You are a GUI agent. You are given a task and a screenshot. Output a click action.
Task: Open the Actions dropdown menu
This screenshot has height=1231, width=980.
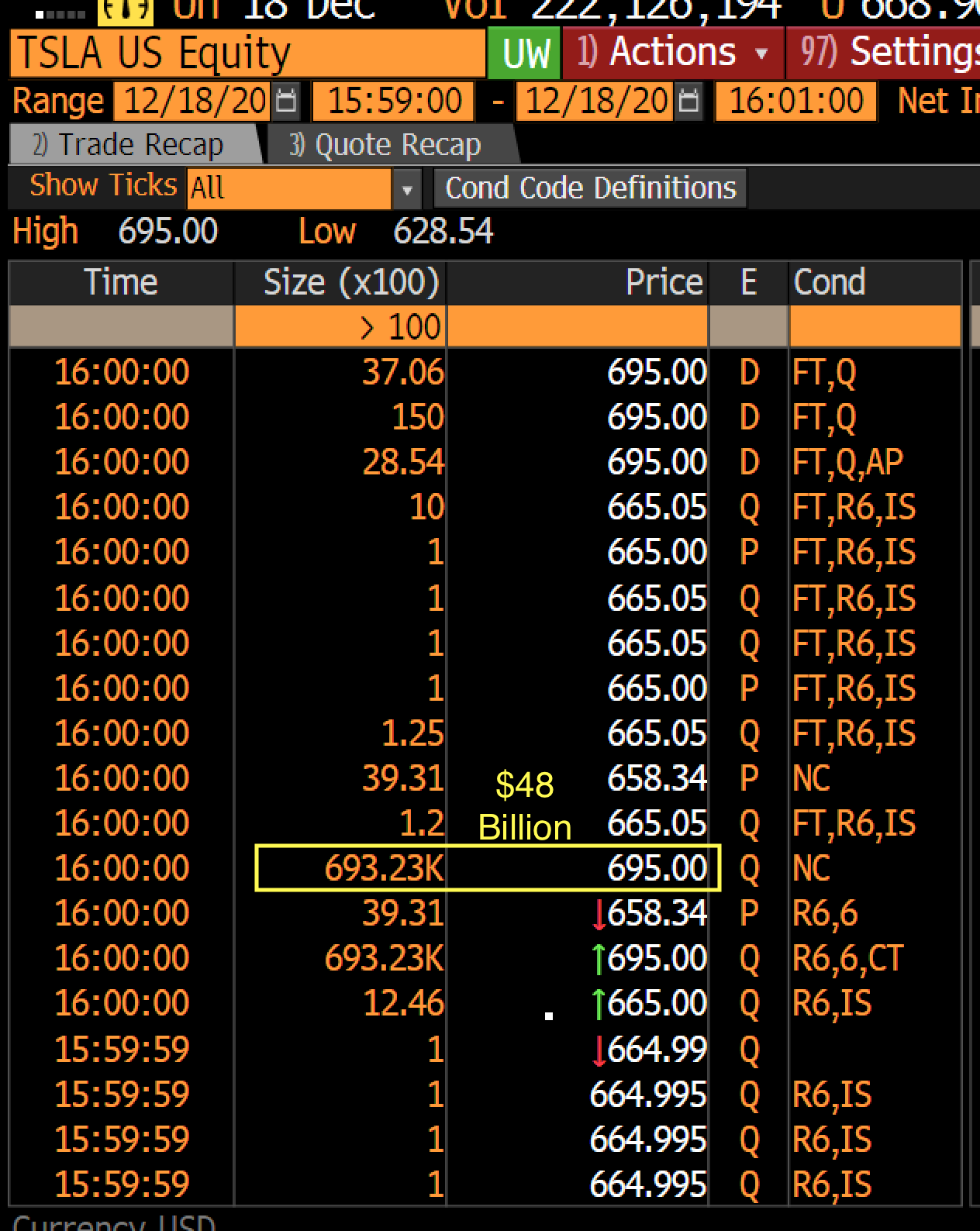click(x=673, y=52)
